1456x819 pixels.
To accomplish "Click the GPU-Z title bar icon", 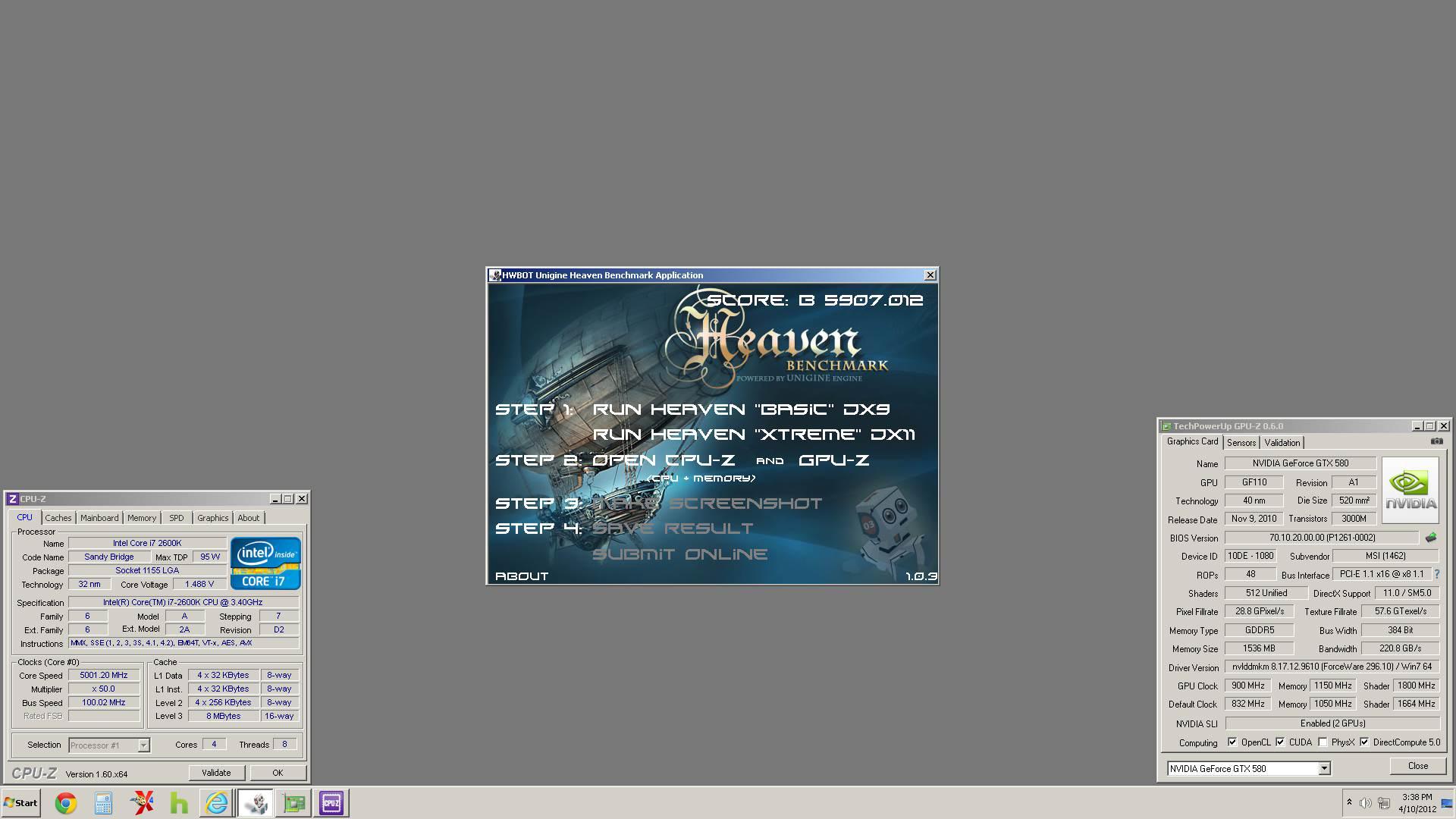I will [1166, 426].
